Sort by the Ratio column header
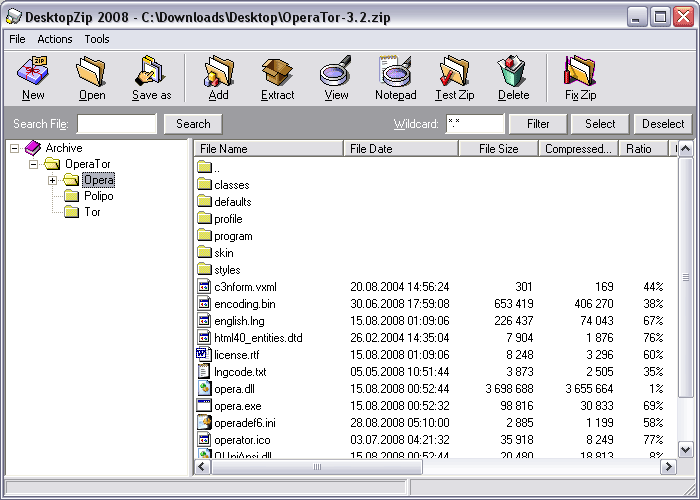700x500 pixels. tap(643, 149)
